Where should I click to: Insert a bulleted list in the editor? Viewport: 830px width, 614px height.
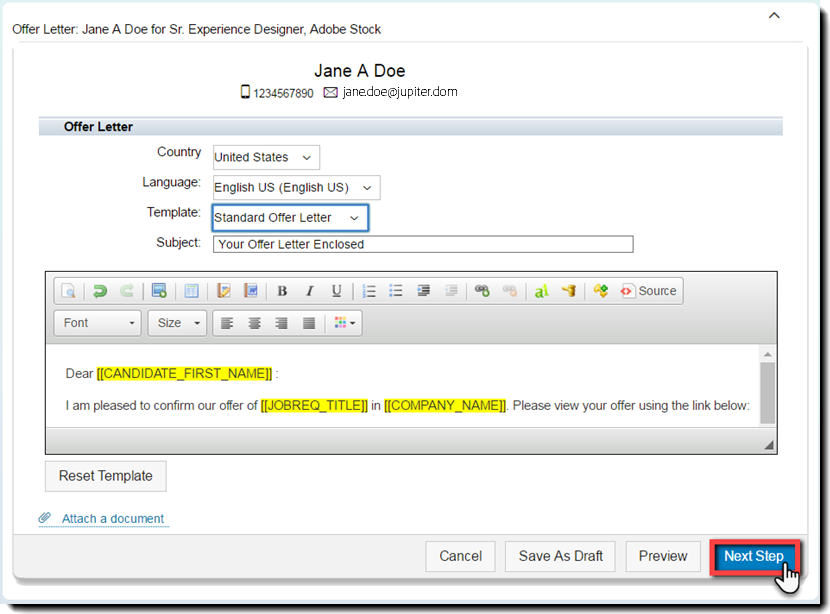396,291
